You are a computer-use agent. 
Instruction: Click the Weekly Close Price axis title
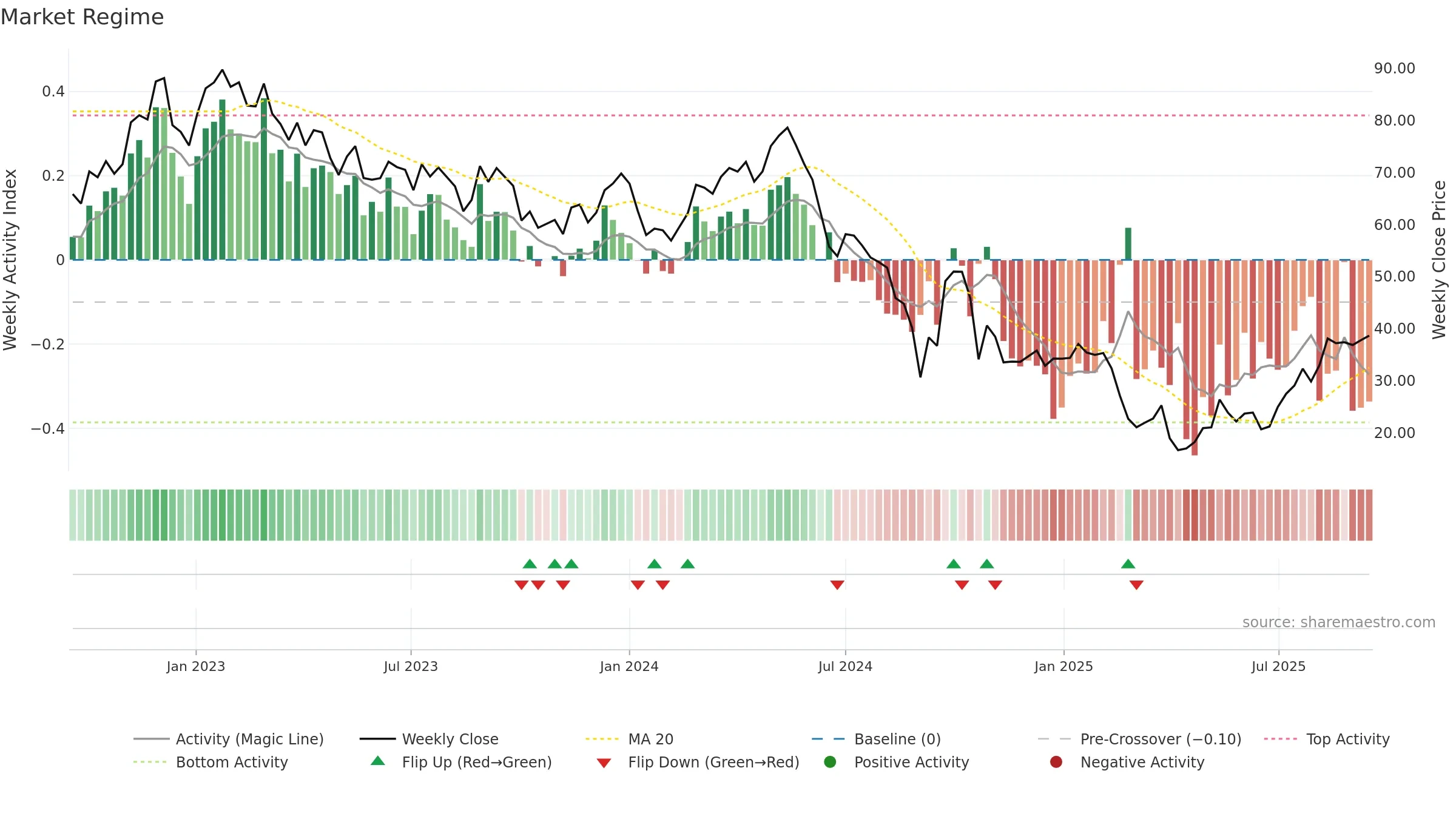coord(1438,260)
